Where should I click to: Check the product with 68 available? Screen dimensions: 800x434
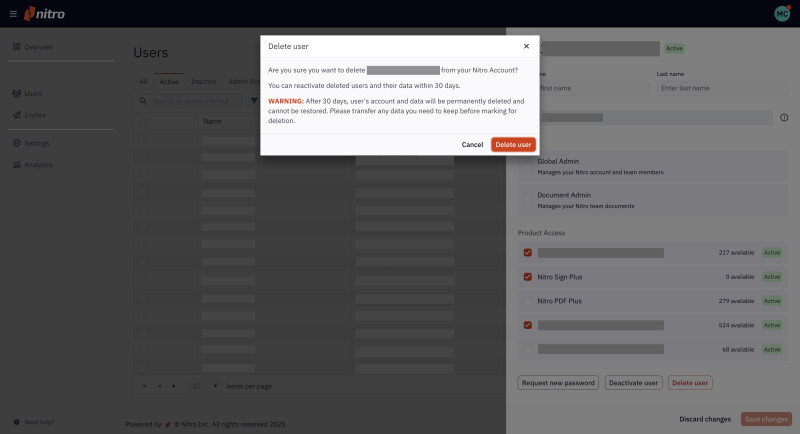pos(528,349)
